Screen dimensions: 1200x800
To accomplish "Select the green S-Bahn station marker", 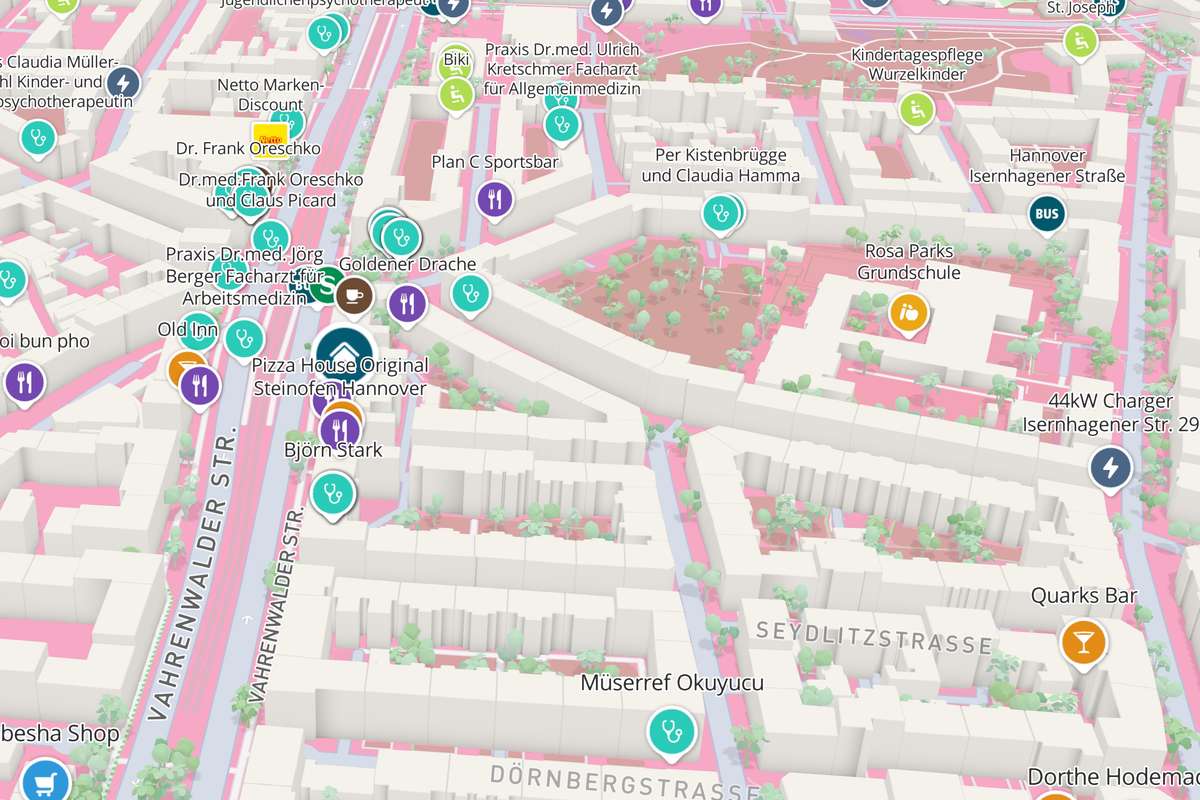I will pyautogui.click(x=324, y=285).
